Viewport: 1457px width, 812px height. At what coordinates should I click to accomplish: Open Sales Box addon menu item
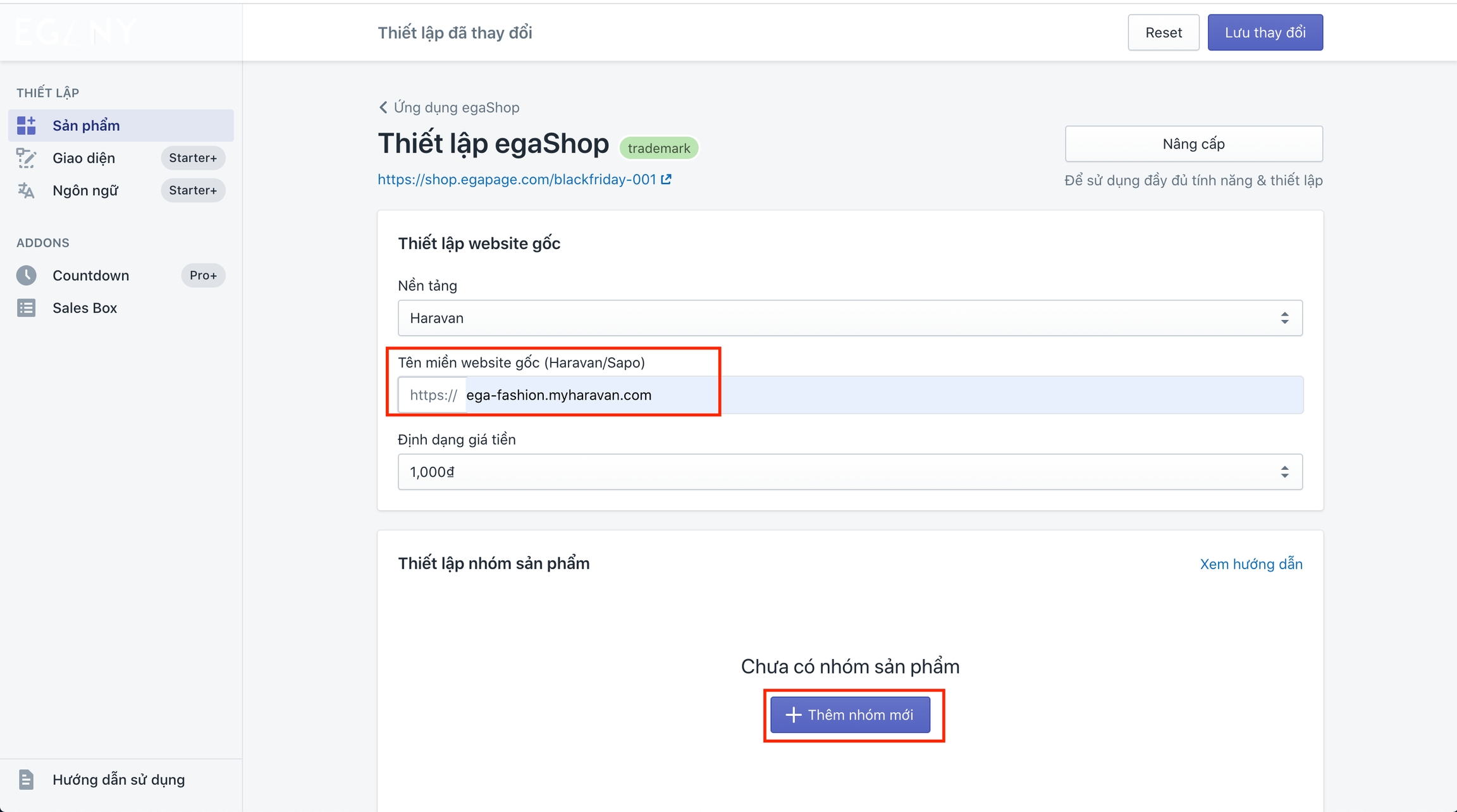coord(85,308)
